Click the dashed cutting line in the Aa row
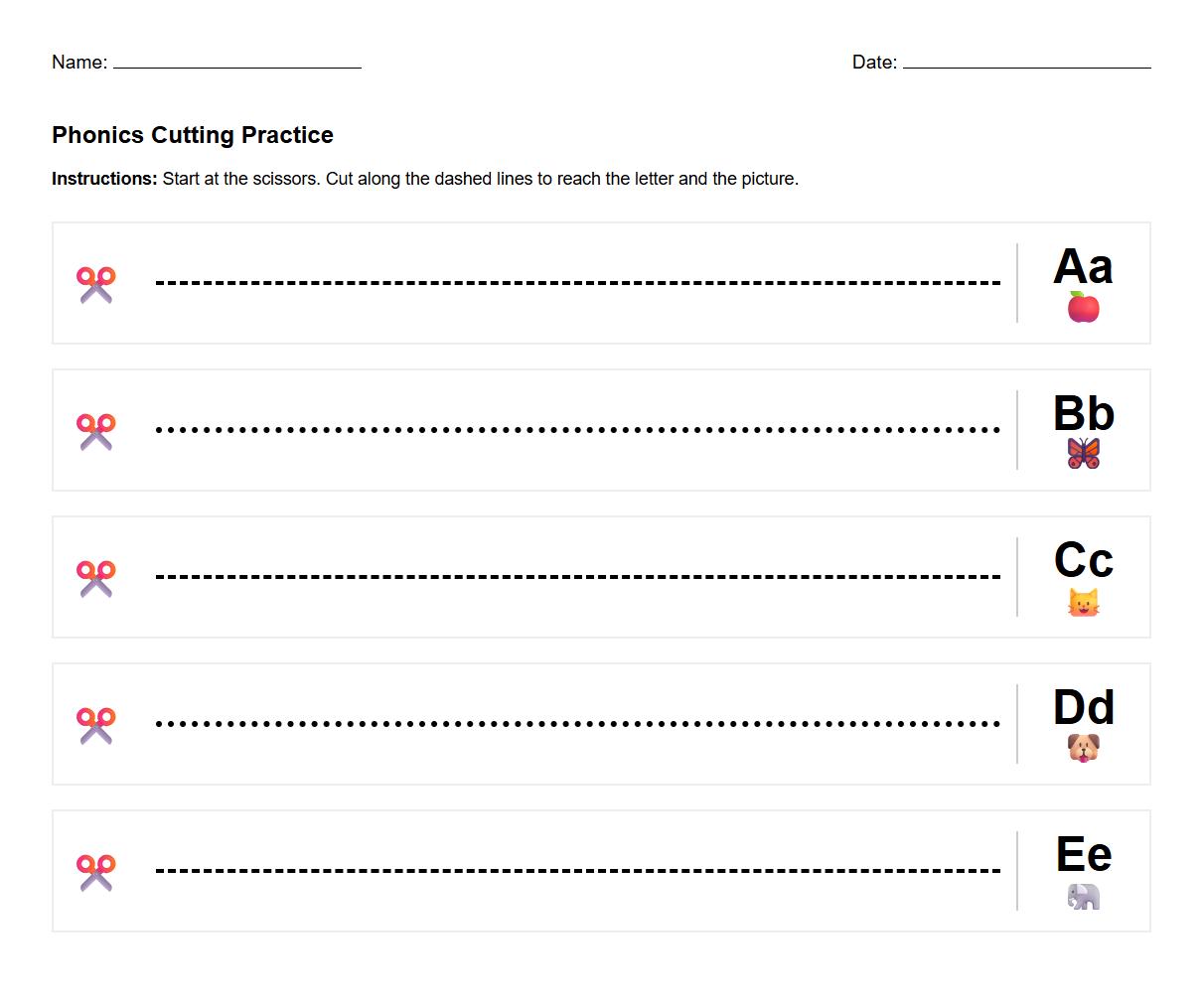This screenshot has height=1008, width=1203. click(x=578, y=283)
